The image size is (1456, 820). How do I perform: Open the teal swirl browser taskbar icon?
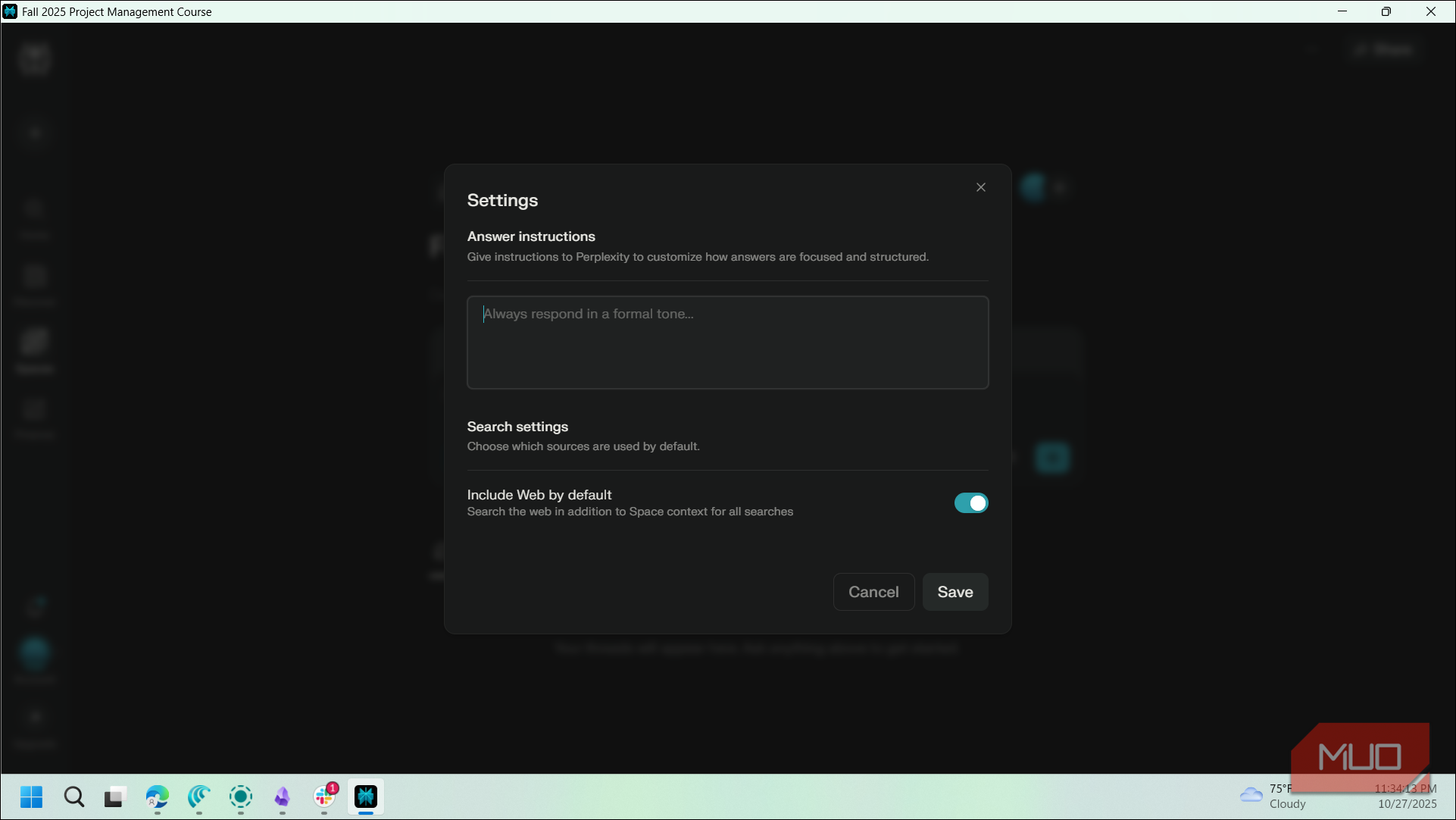point(198,797)
